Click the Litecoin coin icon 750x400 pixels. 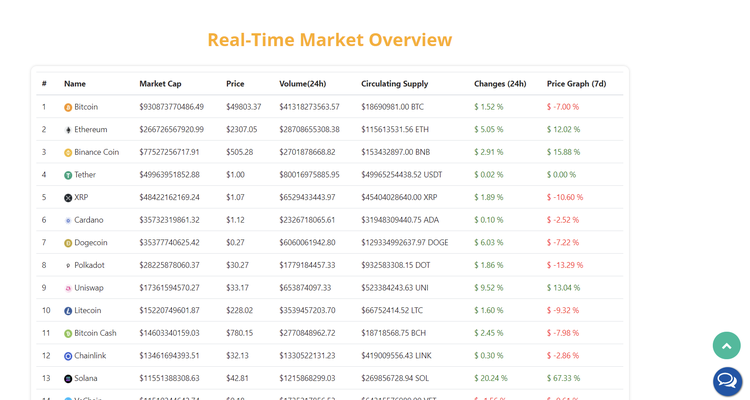click(68, 311)
